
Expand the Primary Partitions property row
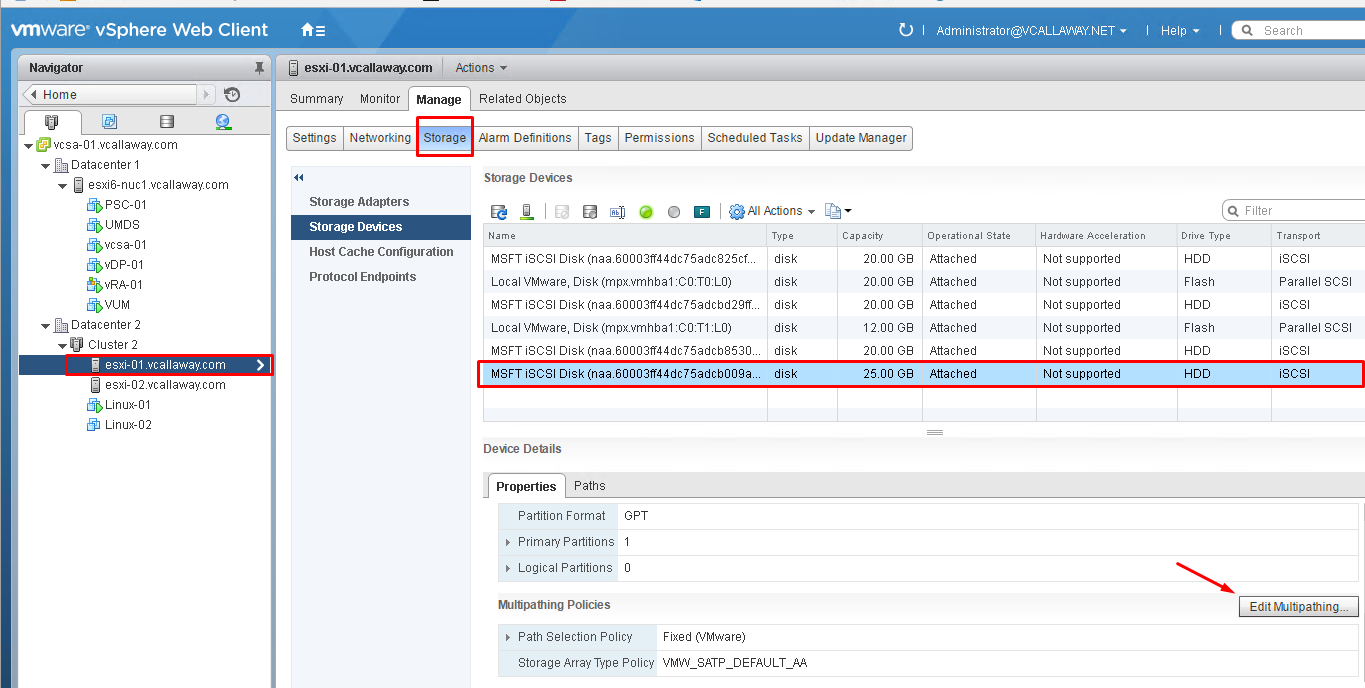[508, 542]
